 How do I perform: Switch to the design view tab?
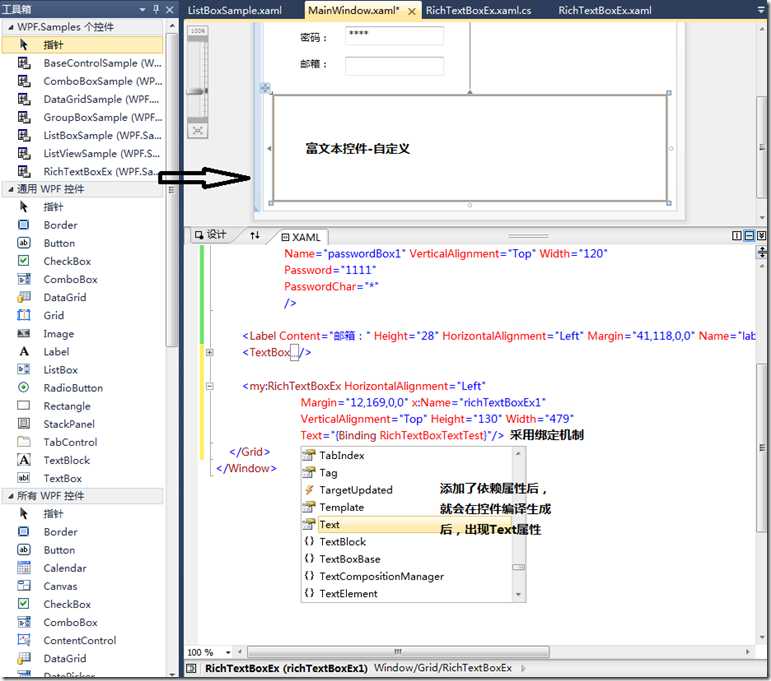click(211, 235)
